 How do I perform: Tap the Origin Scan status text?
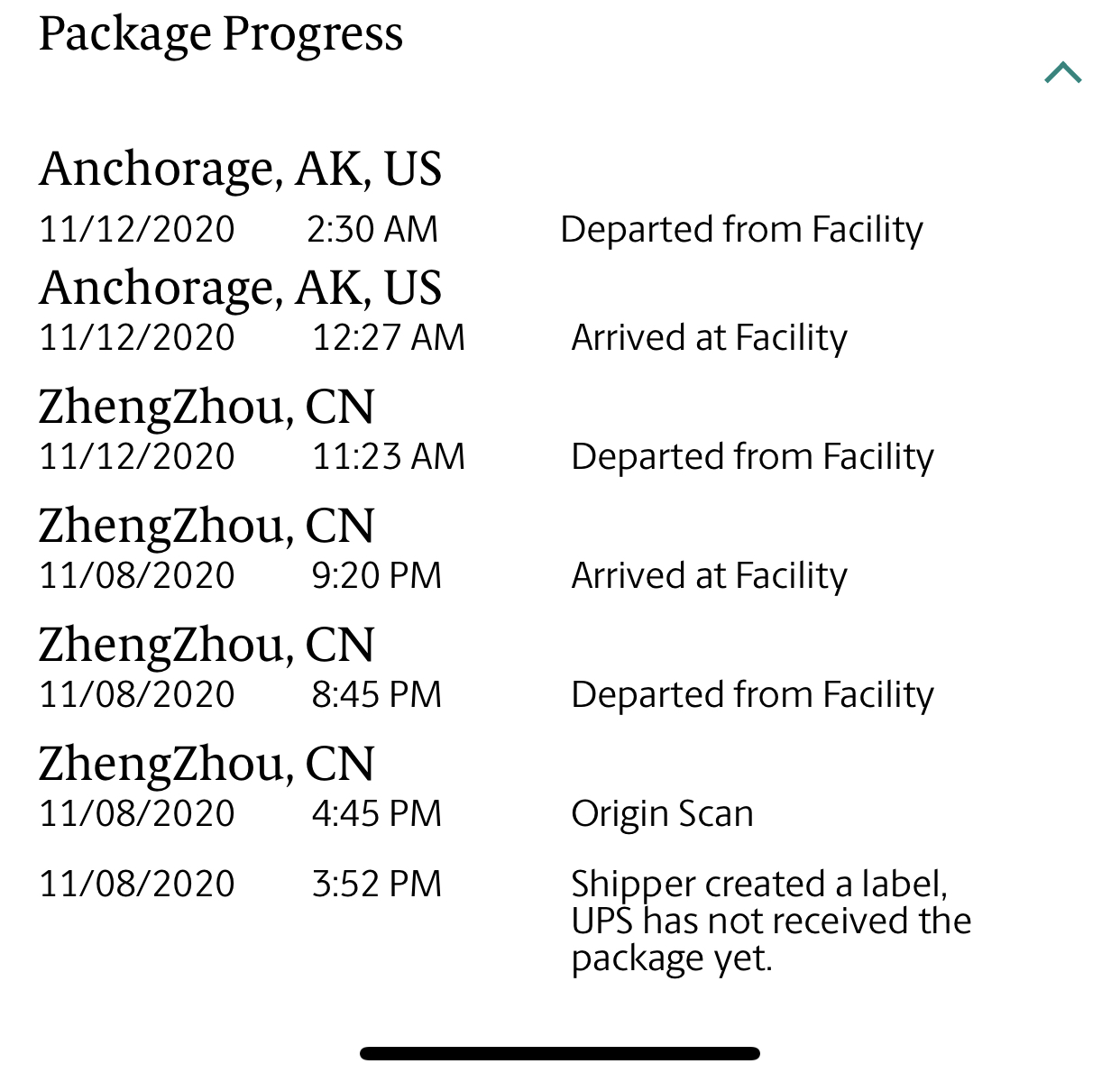click(x=662, y=814)
